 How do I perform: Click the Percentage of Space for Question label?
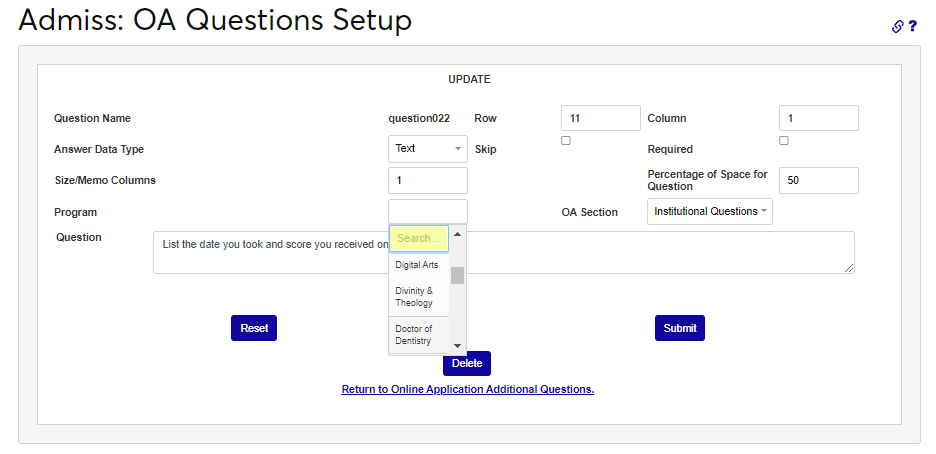coord(707,180)
